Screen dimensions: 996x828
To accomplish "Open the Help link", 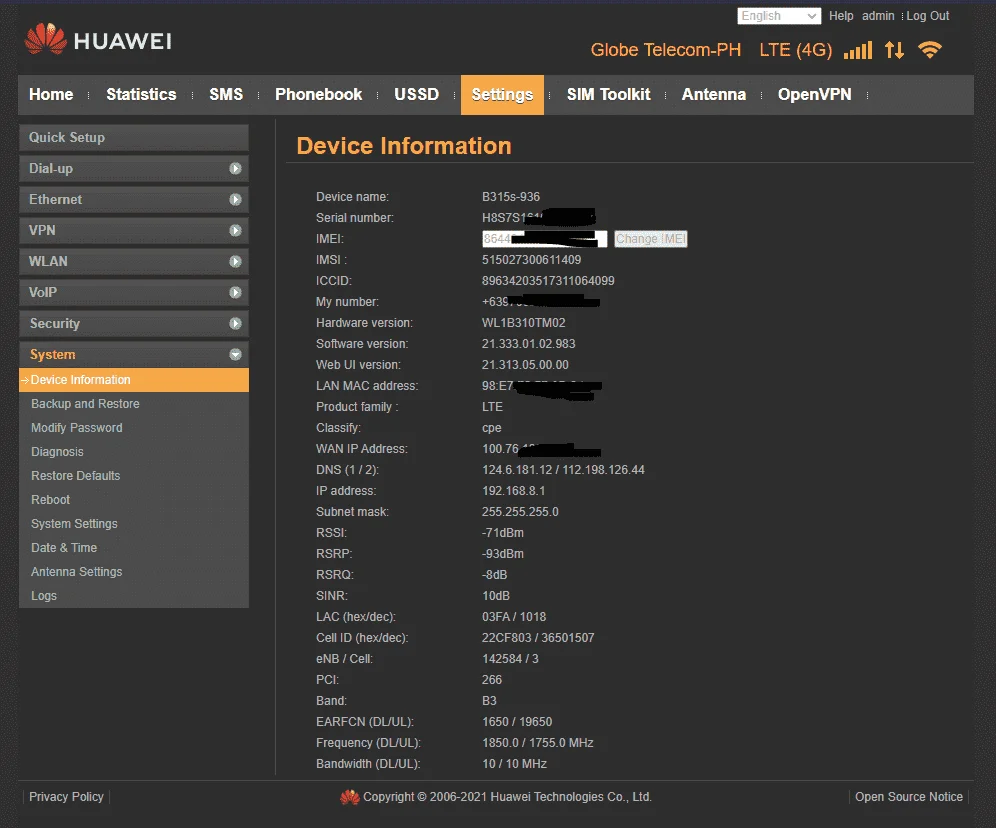I will pos(841,16).
